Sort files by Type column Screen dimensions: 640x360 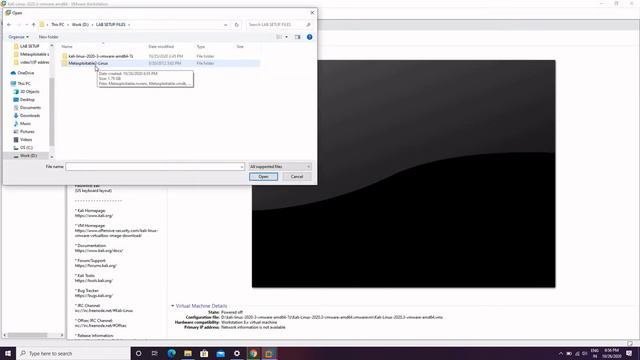pos(201,47)
